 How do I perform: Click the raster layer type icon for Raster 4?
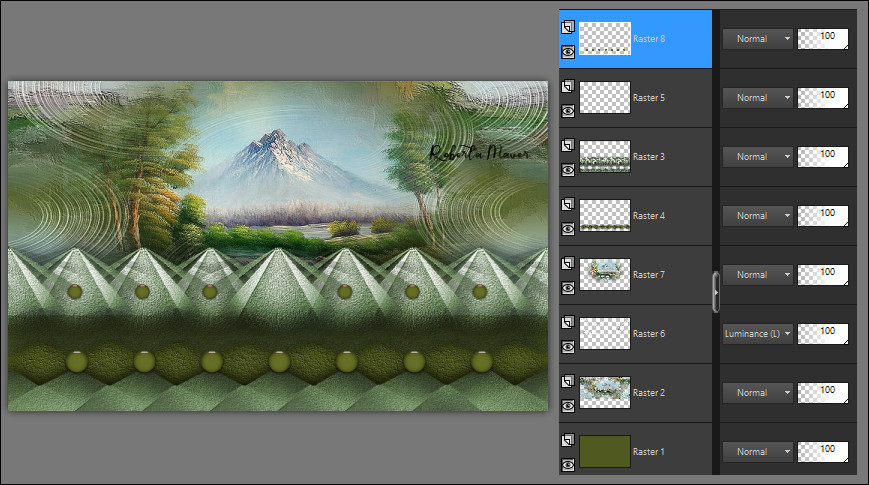[x=568, y=204]
